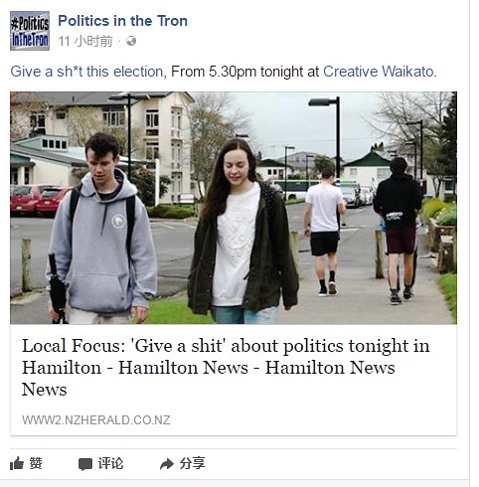Open the Creative Waikato link

(x=379, y=72)
